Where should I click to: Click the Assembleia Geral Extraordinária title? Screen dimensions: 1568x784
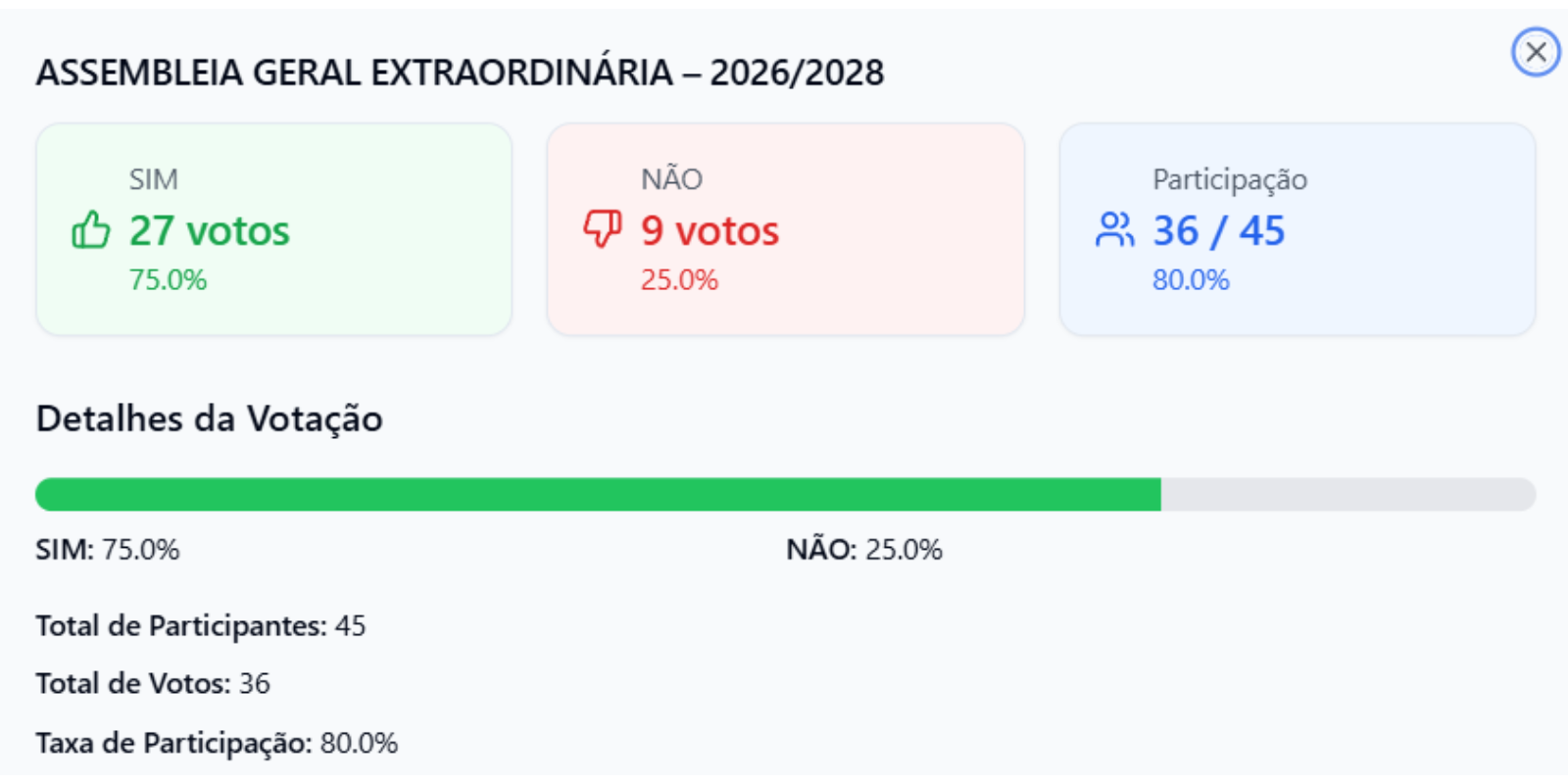(x=460, y=73)
